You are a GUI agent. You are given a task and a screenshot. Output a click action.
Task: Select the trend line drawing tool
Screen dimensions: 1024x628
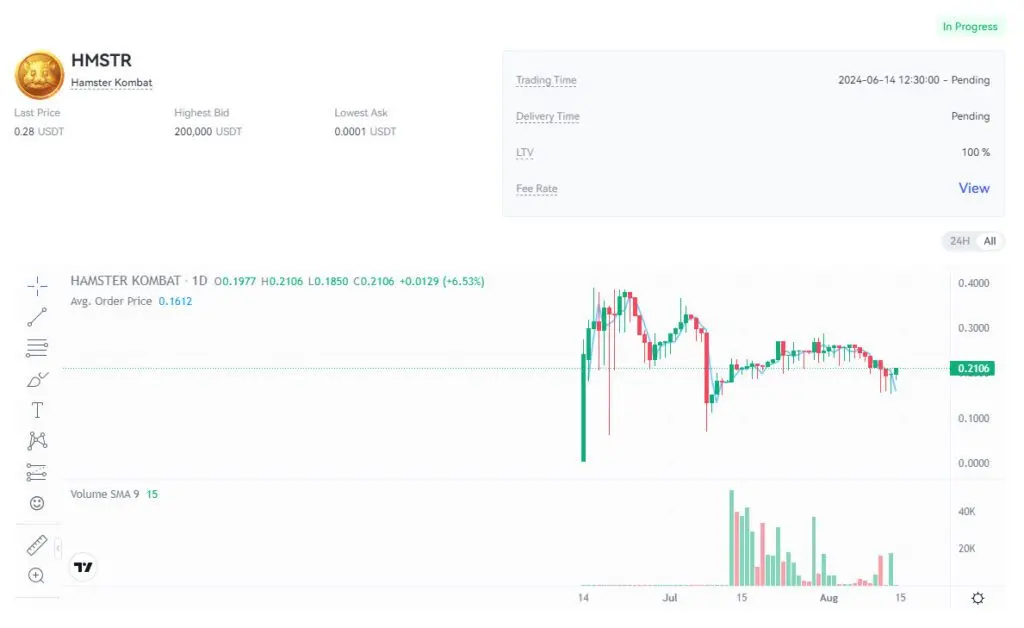pos(37,317)
